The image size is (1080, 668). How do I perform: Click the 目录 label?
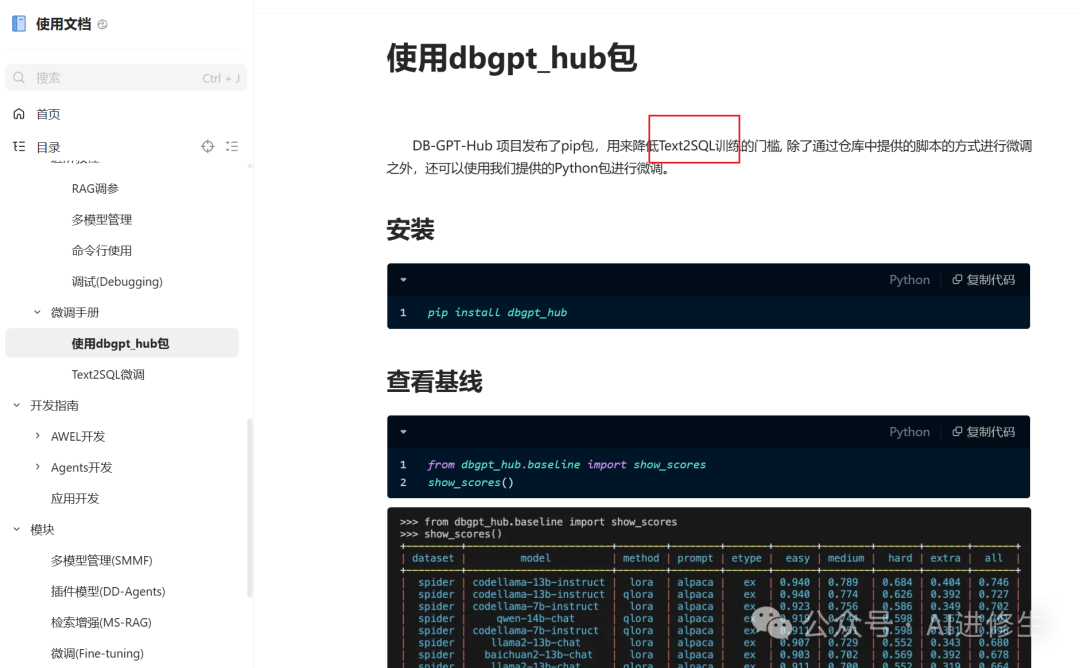coord(48,147)
